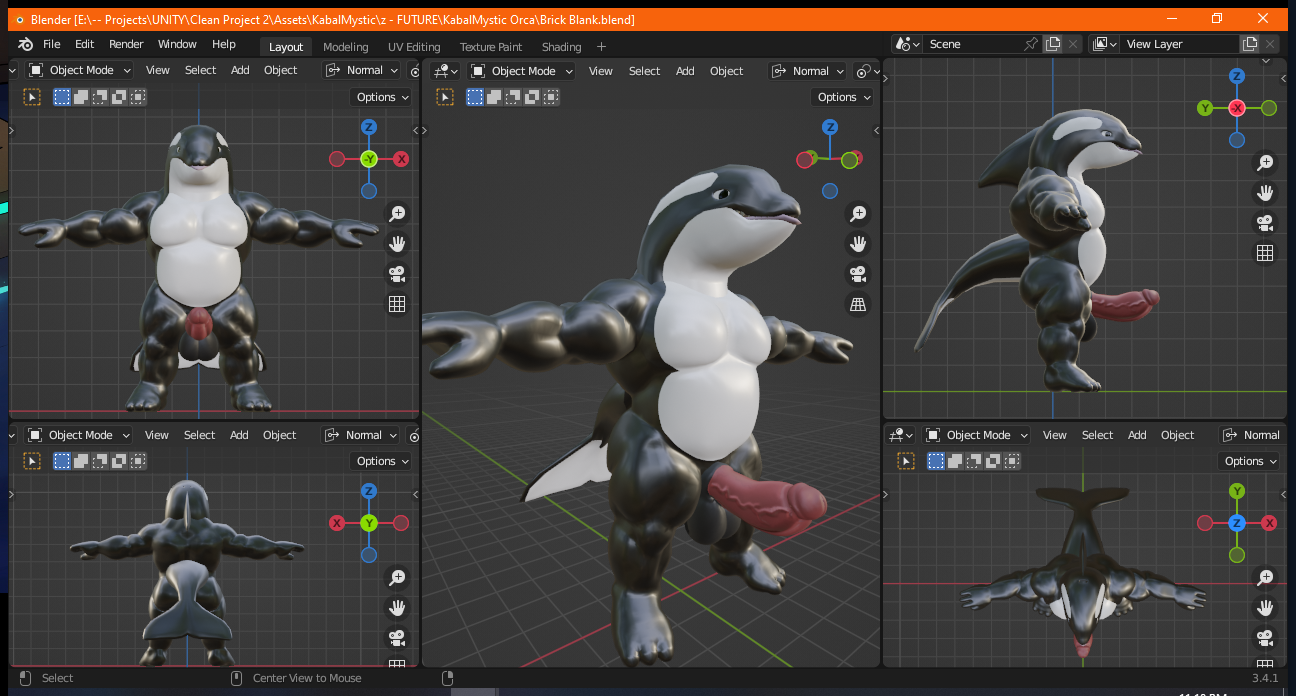Add a new workspace with plus button
The image size is (1296, 696).
click(x=601, y=47)
